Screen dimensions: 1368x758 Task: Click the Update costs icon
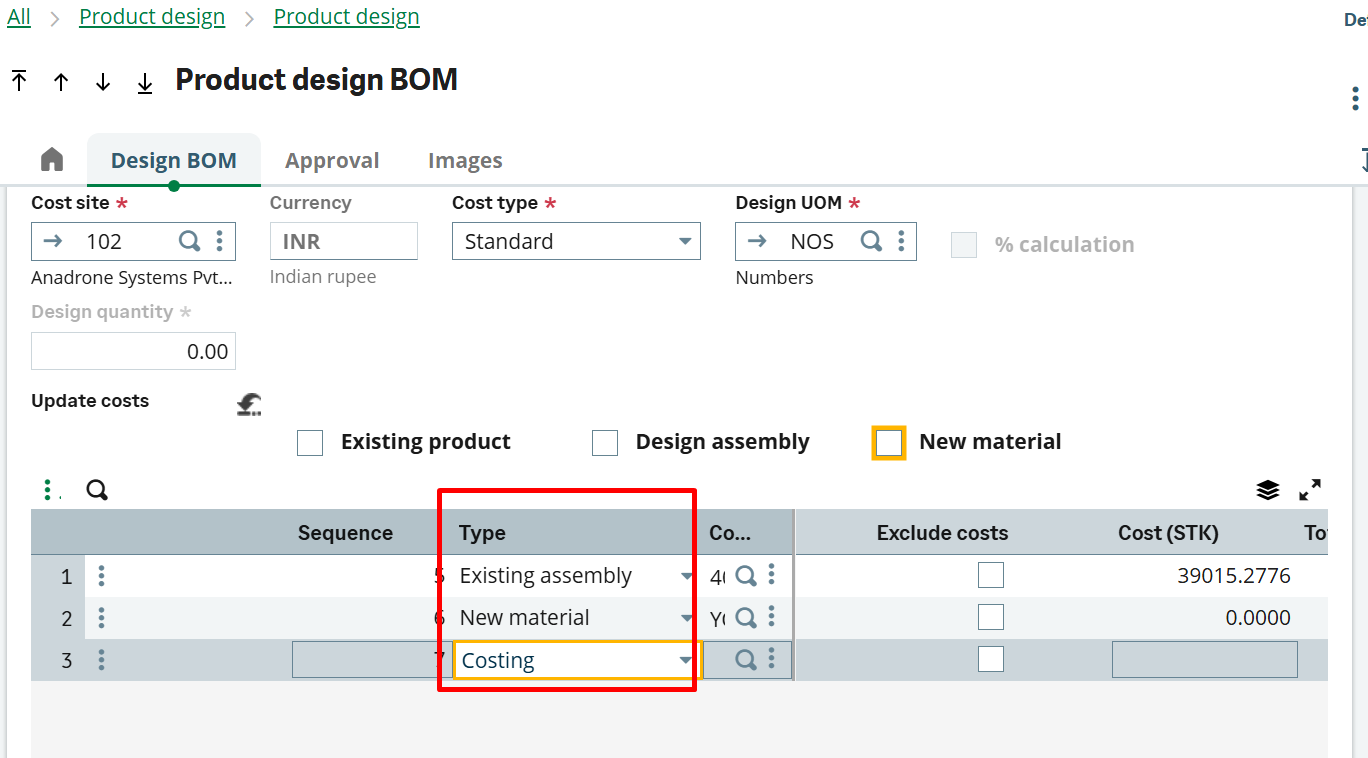(x=249, y=403)
